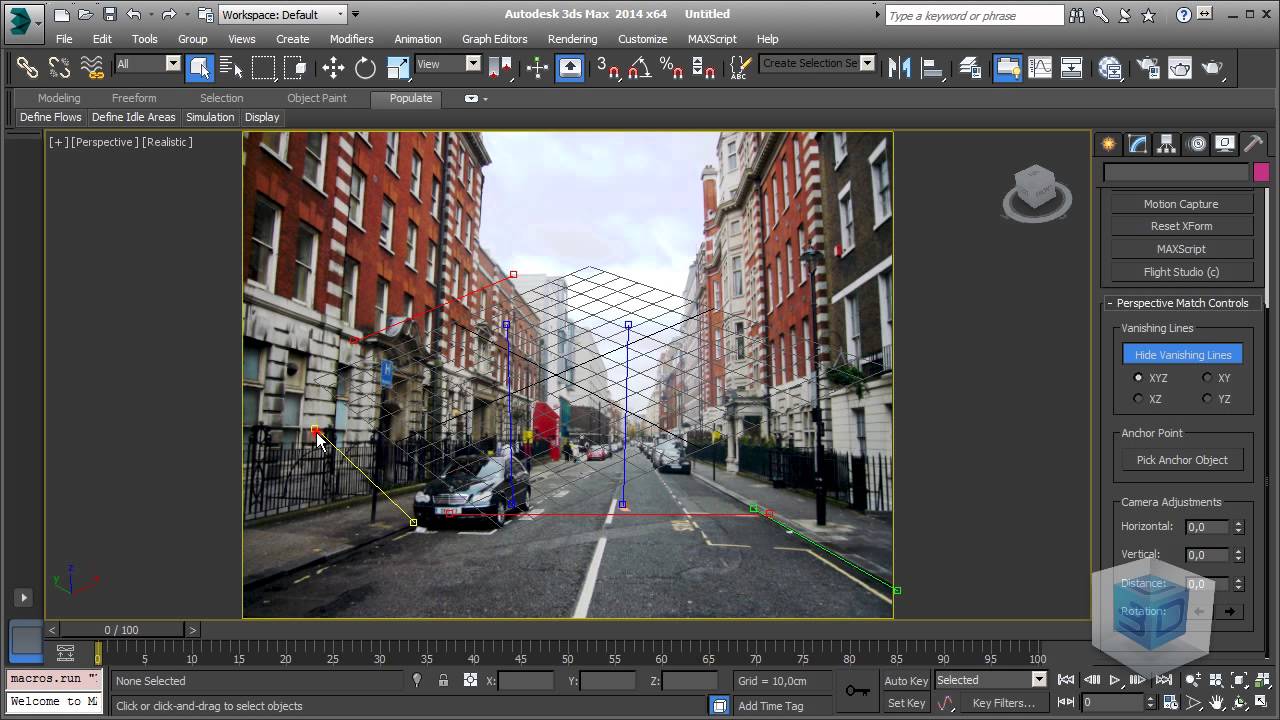Increment the Horizontal spinner arrows
Viewport: 1280px width, 720px height.
(1238, 523)
